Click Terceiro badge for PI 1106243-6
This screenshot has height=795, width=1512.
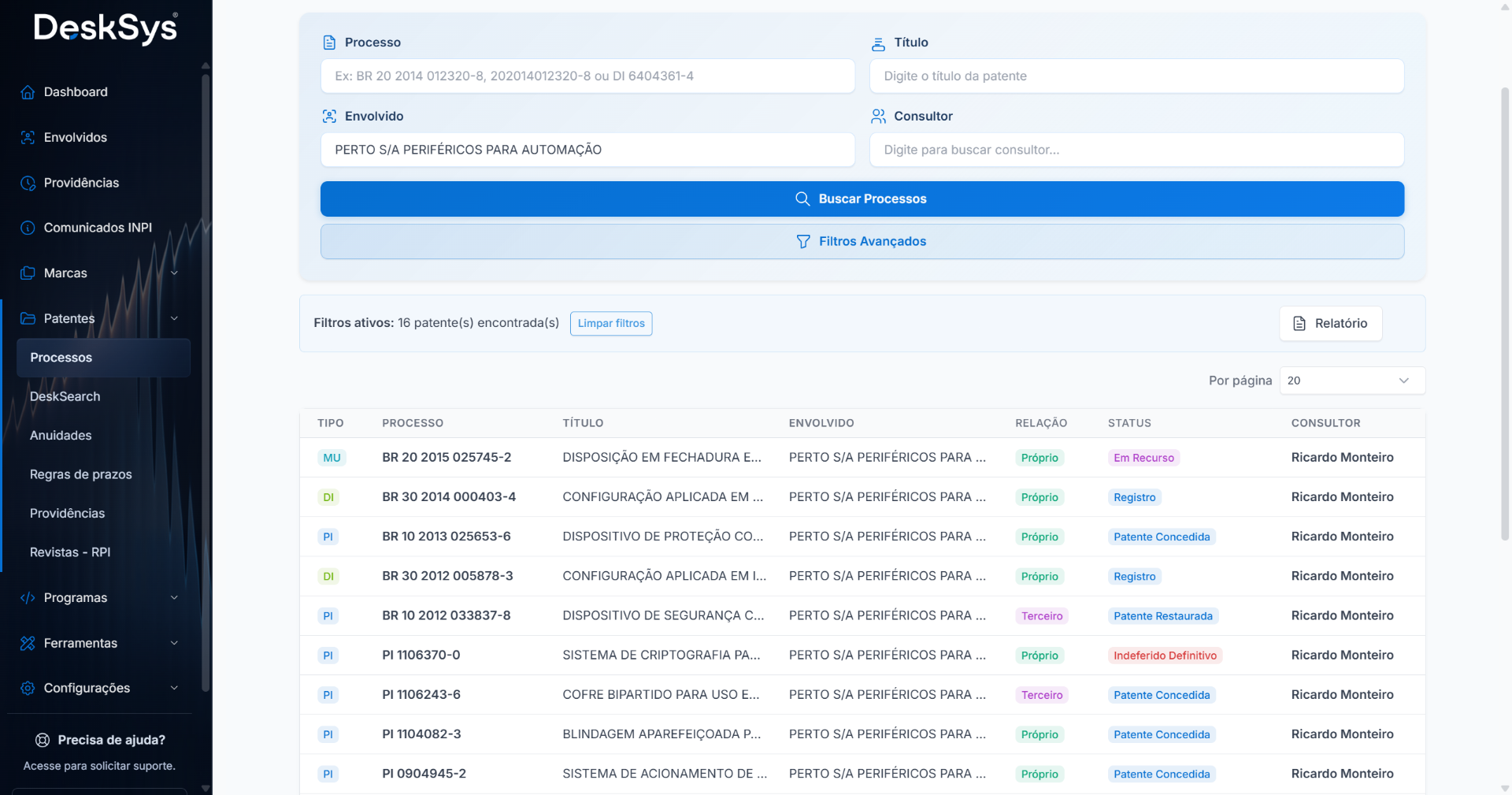pyautogui.click(x=1042, y=695)
